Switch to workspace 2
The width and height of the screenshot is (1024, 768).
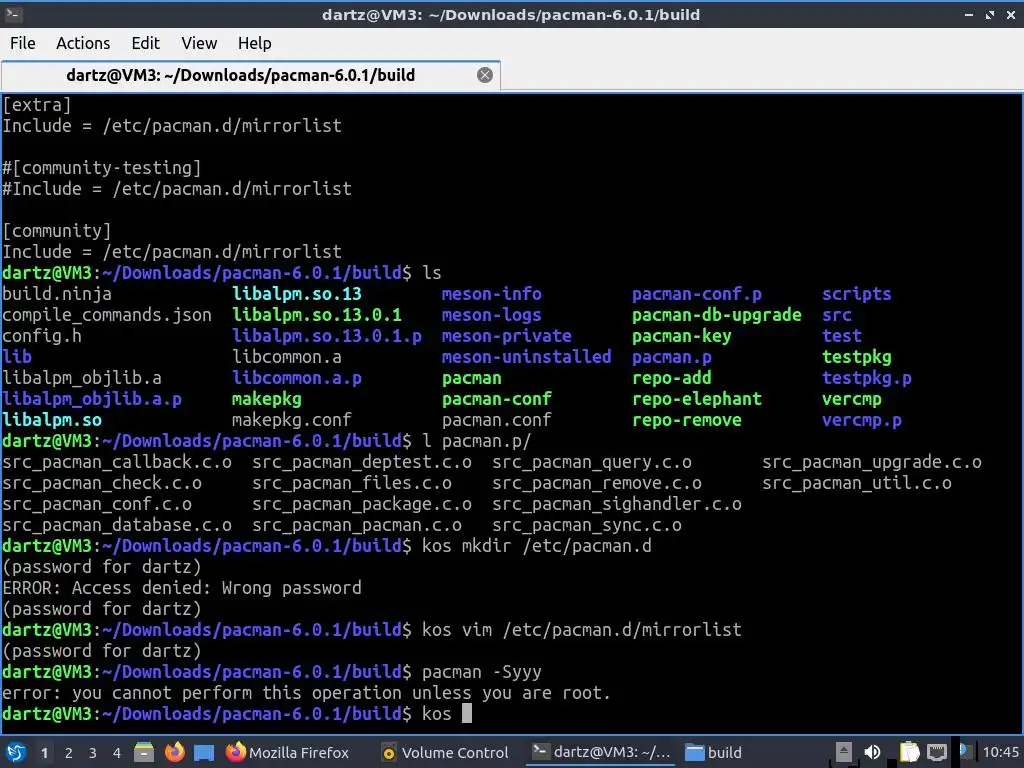click(x=69, y=753)
